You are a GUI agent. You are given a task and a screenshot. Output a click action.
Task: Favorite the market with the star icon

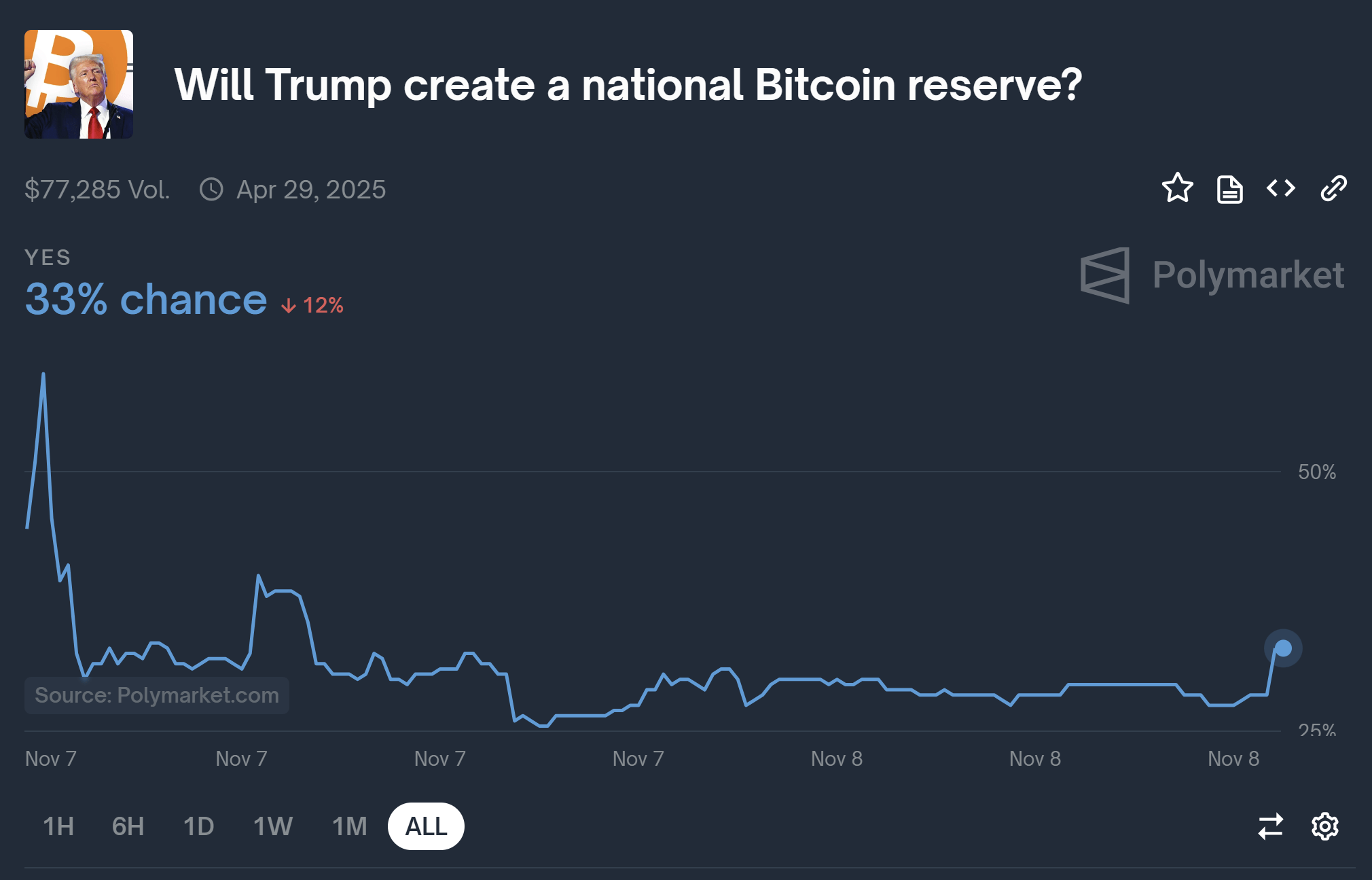(1178, 189)
